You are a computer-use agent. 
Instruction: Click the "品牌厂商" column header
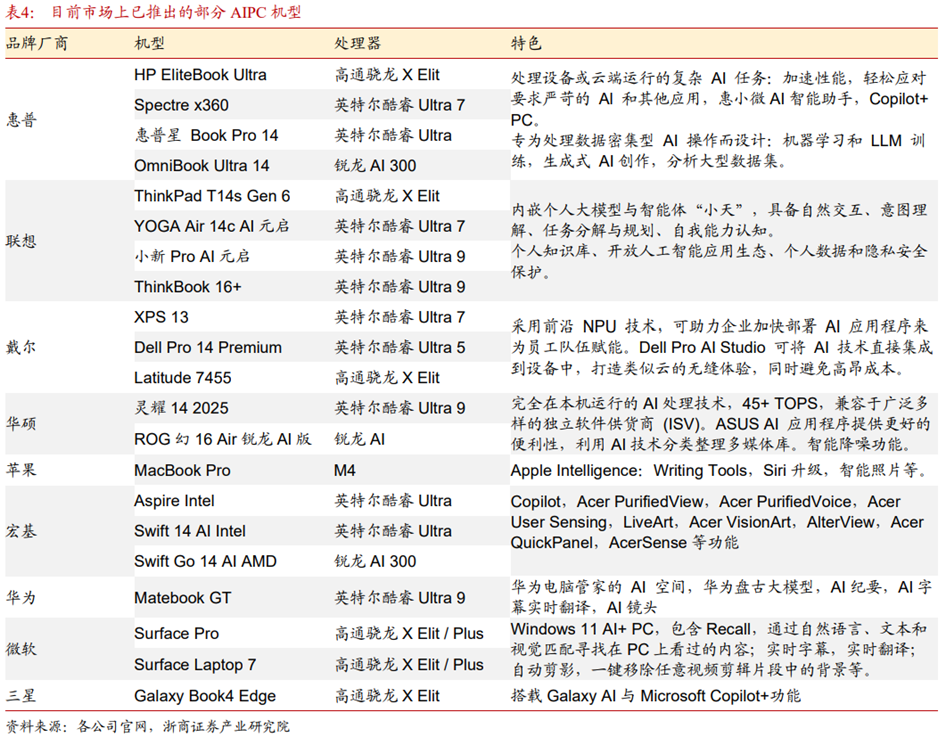pos(37,43)
